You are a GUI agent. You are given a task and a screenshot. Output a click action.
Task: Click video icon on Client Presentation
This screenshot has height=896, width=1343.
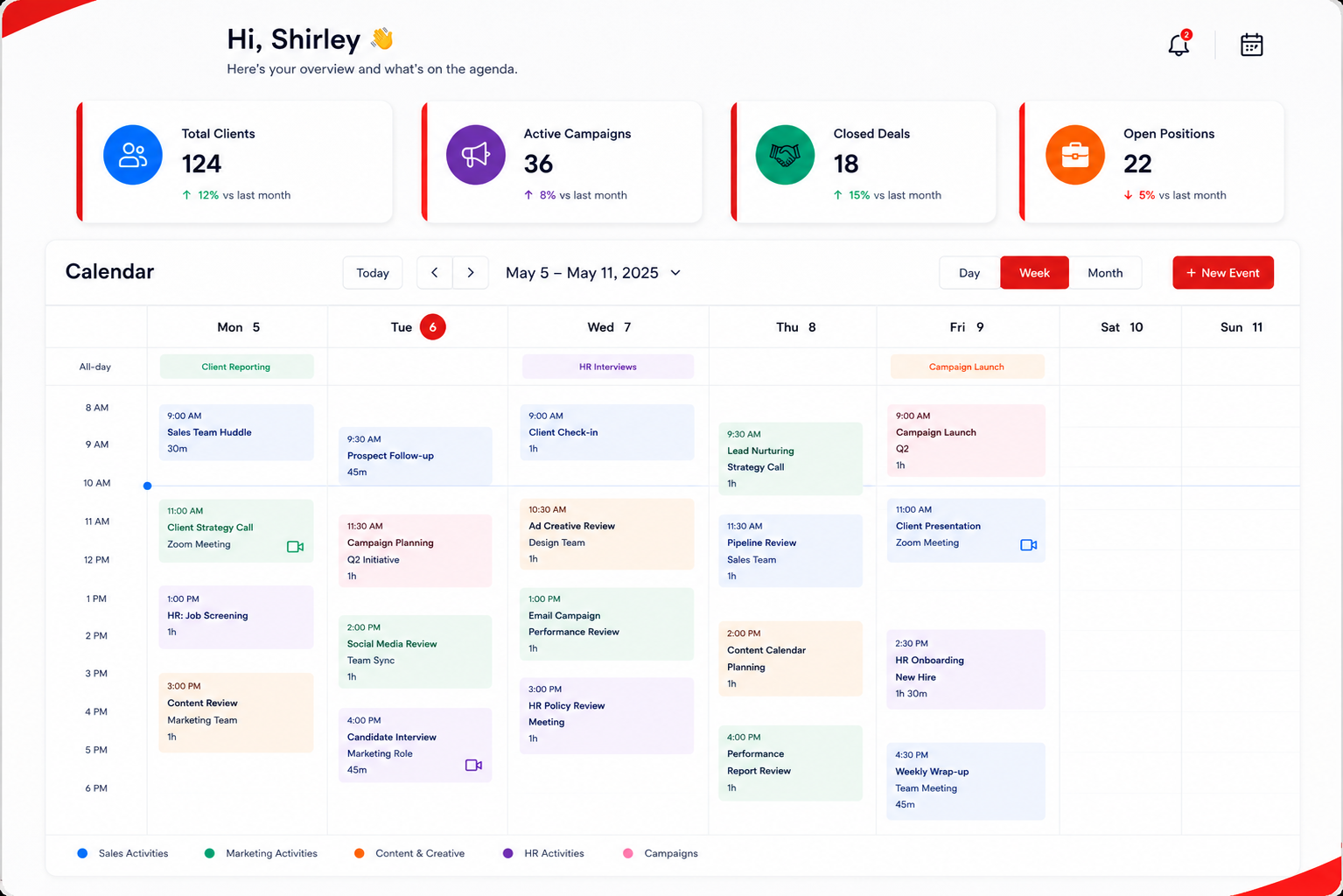(x=1029, y=545)
